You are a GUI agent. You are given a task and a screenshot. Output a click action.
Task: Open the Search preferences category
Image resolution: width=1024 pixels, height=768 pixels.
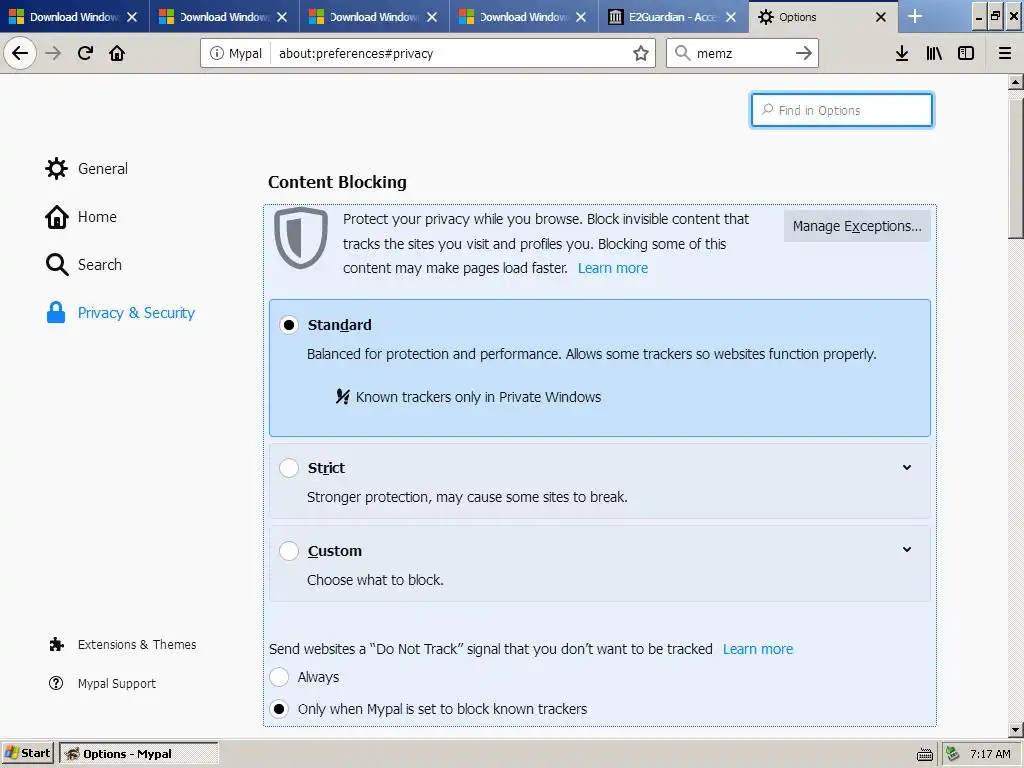(x=99, y=264)
